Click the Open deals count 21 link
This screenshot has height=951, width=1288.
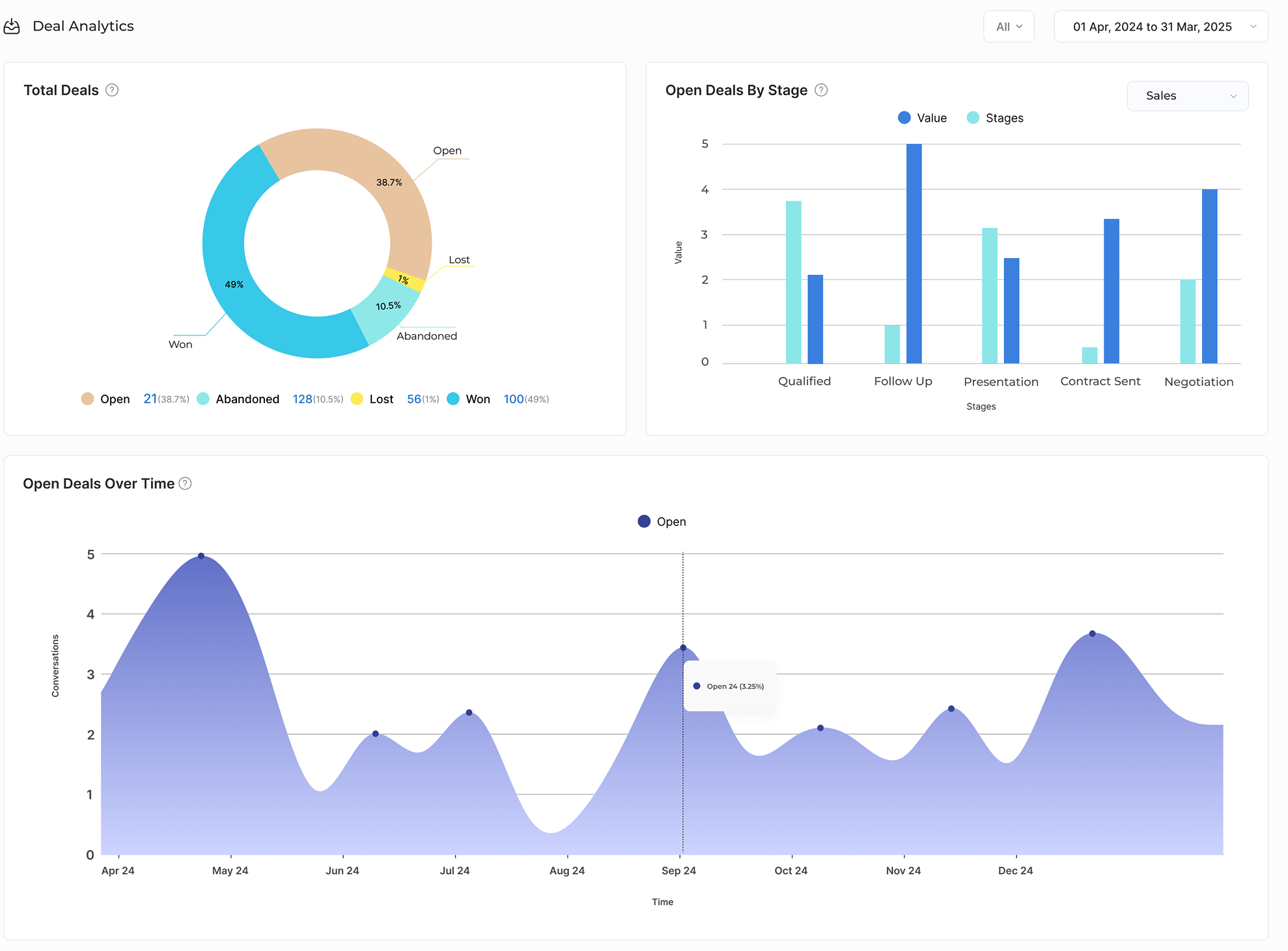pos(150,399)
